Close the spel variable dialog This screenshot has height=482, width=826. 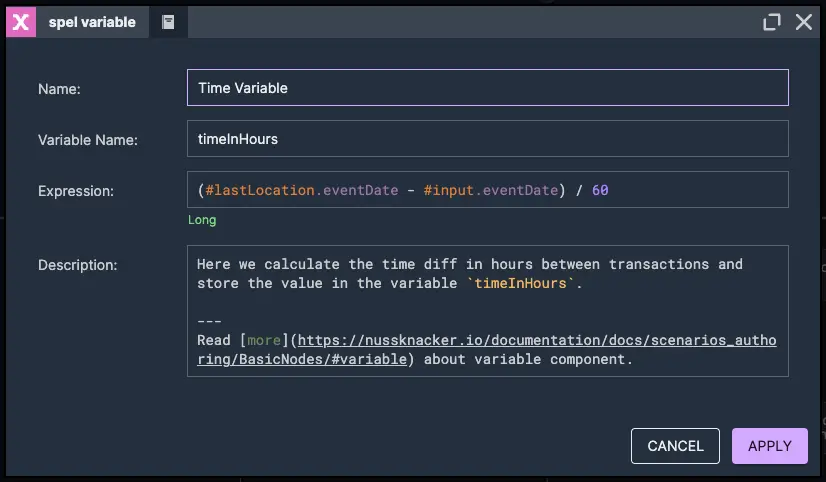(804, 22)
